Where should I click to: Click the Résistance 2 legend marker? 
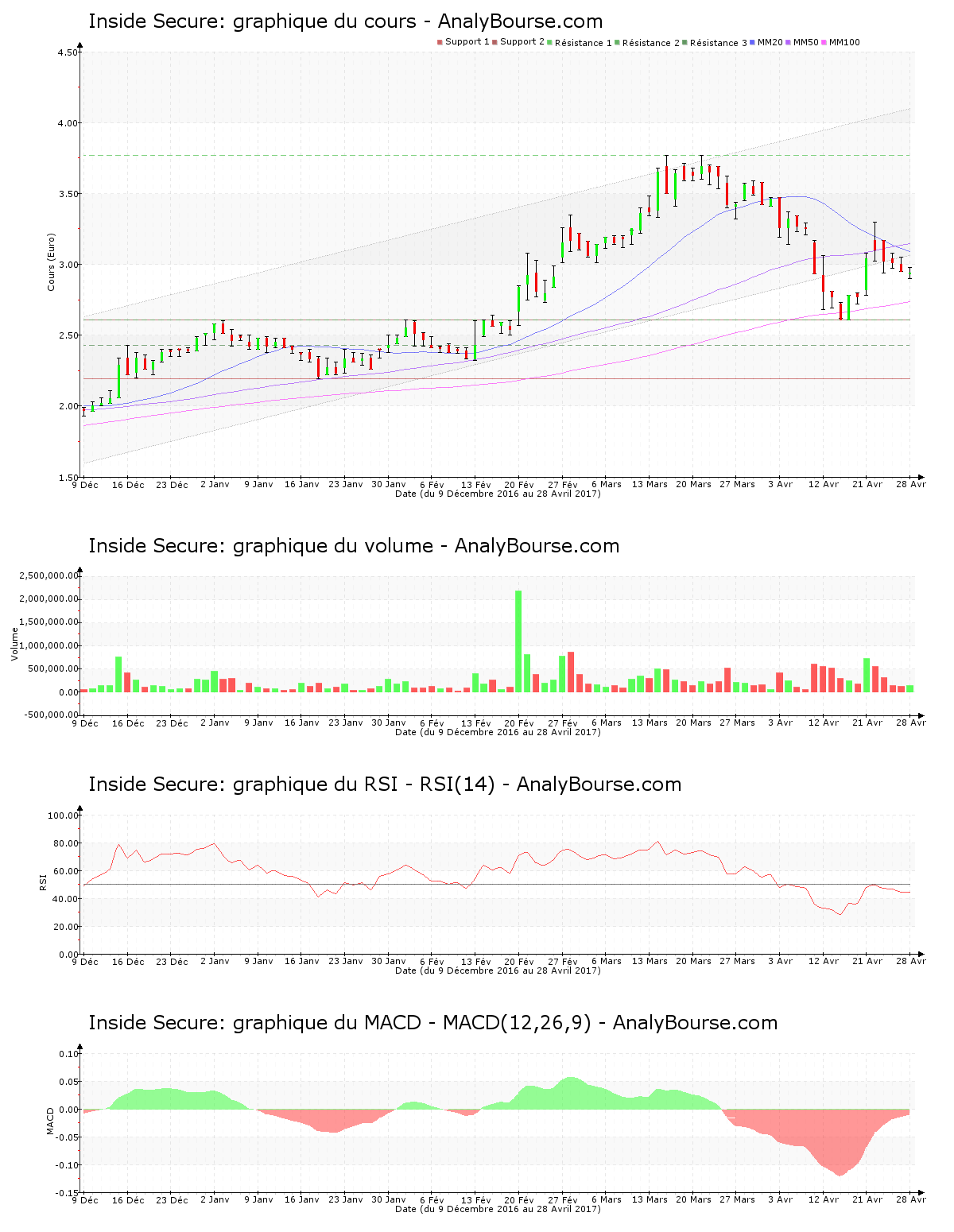(x=617, y=42)
